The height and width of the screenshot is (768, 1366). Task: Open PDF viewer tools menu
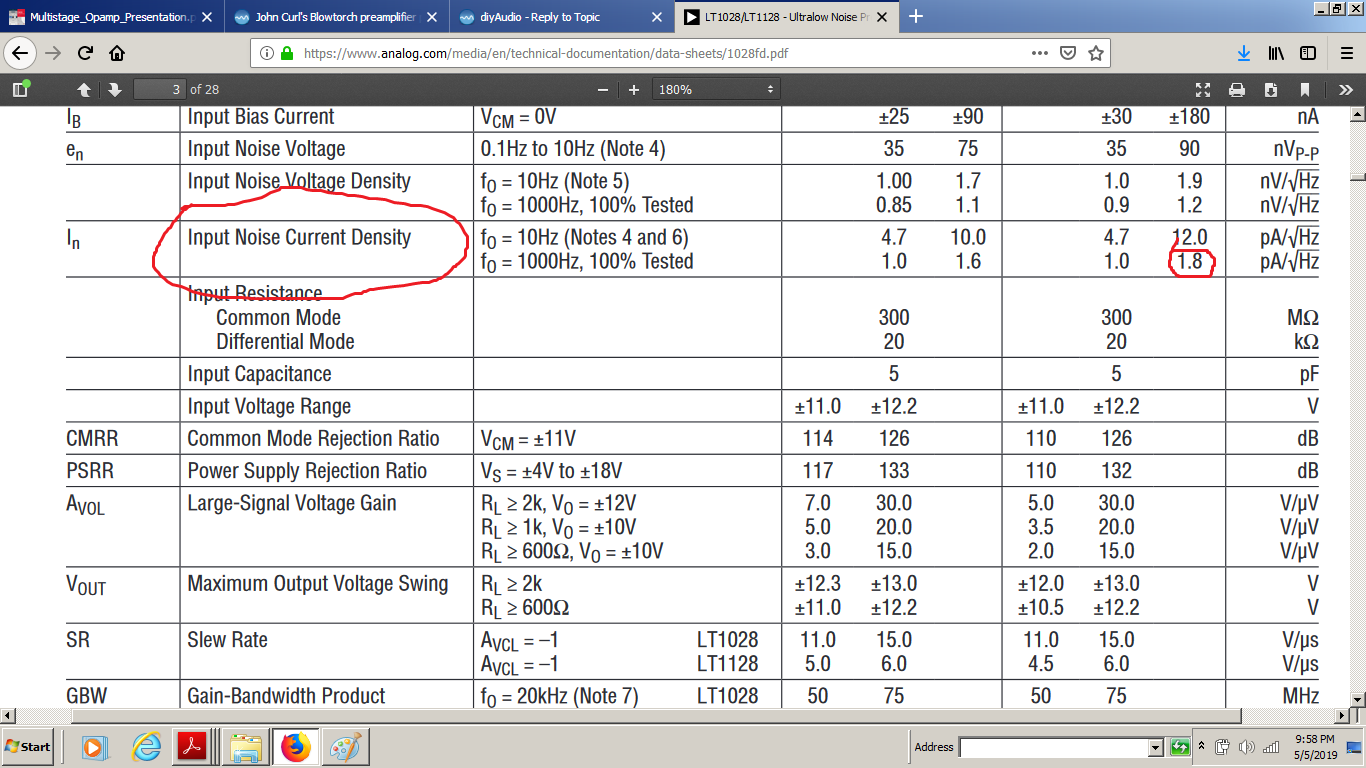[x=1345, y=90]
